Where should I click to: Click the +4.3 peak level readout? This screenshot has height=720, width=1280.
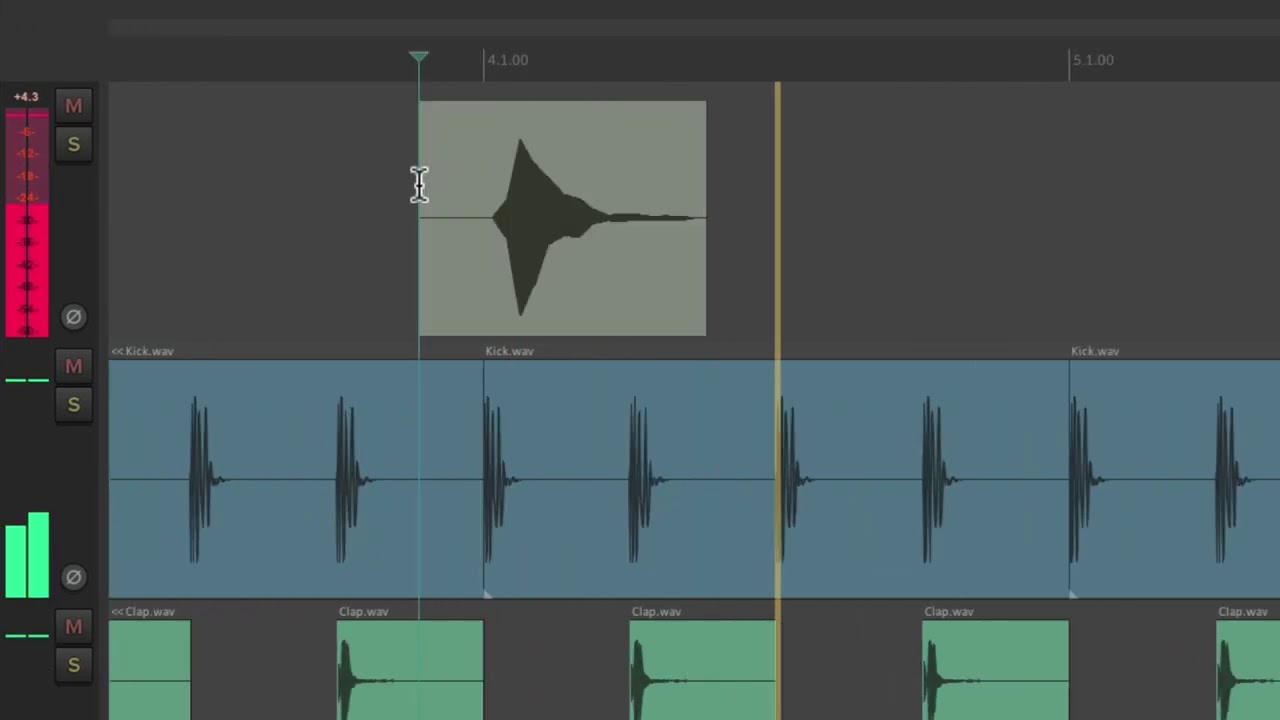(x=26, y=97)
